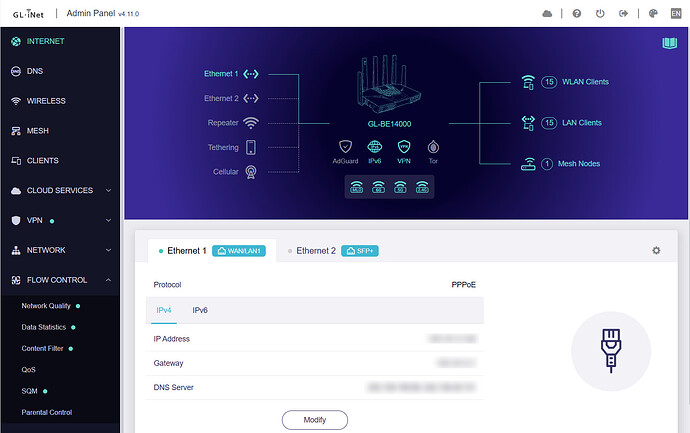Click the IP Address row label

pyautogui.click(x=172, y=339)
